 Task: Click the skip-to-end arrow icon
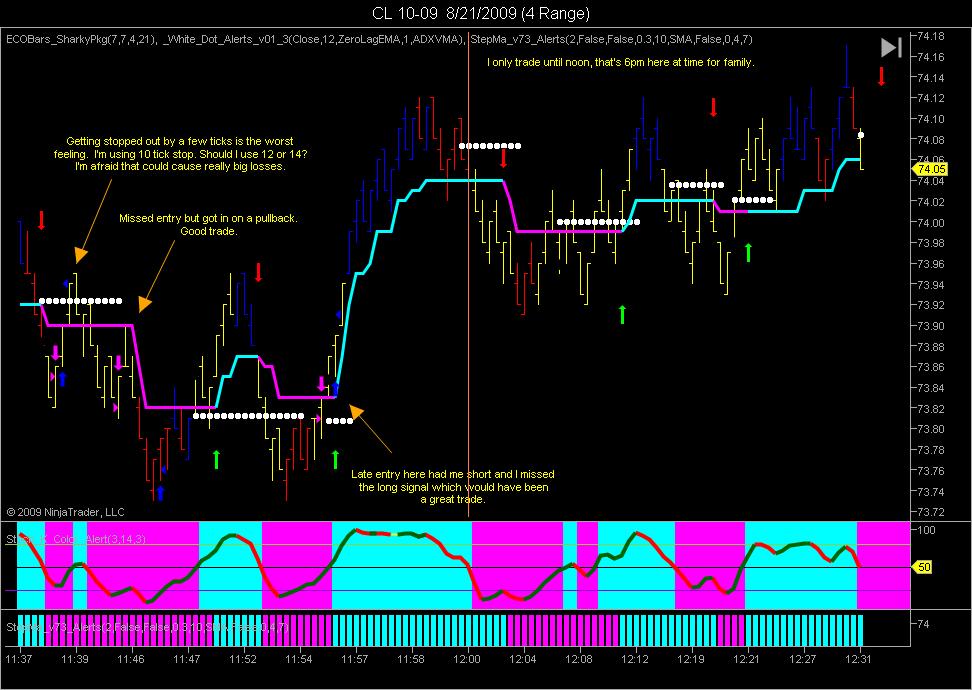(891, 48)
